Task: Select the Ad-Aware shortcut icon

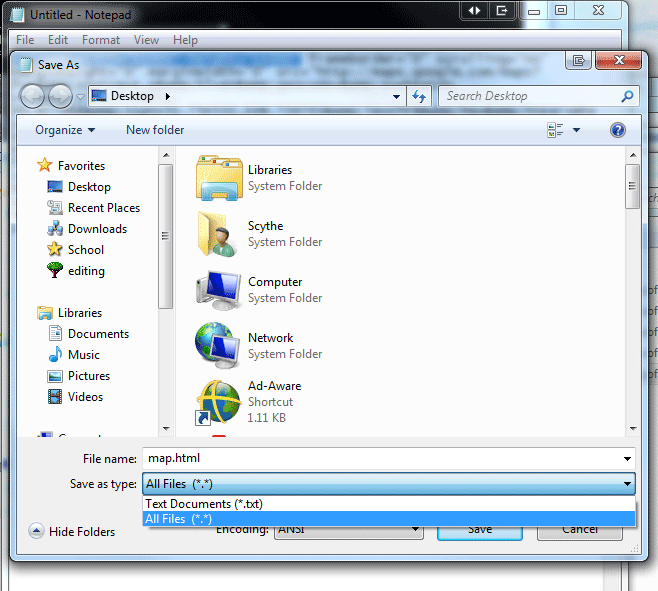Action: 218,403
